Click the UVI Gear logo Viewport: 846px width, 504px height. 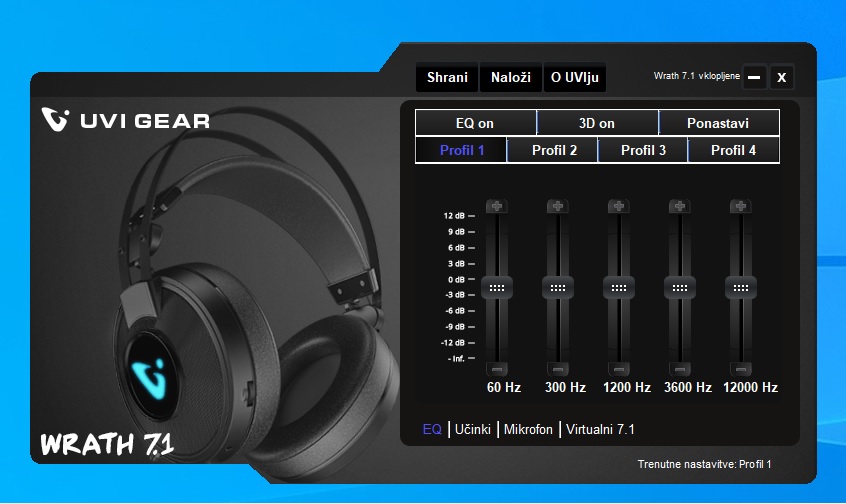click(125, 119)
